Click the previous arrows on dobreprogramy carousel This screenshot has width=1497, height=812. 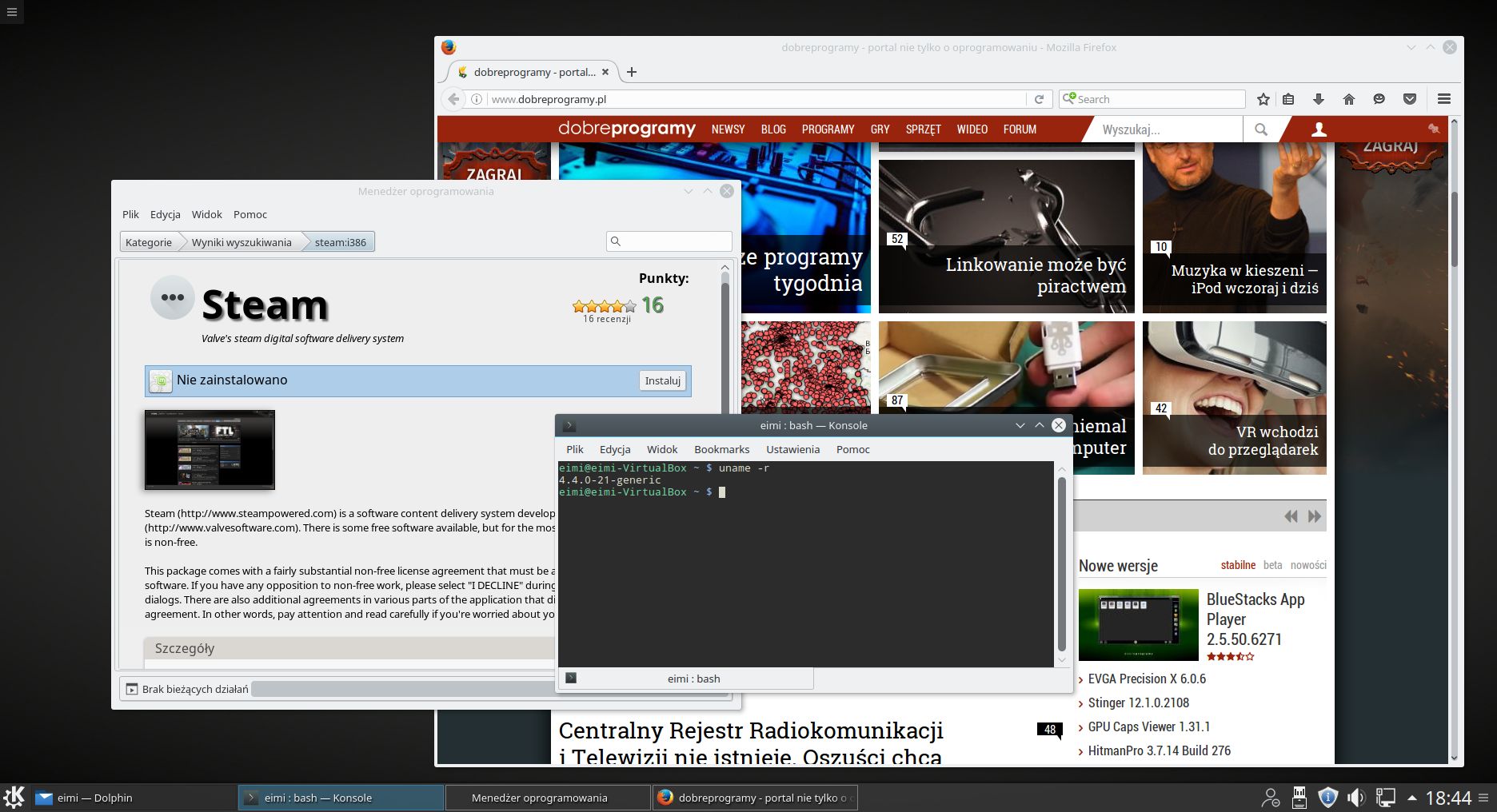[x=1291, y=516]
